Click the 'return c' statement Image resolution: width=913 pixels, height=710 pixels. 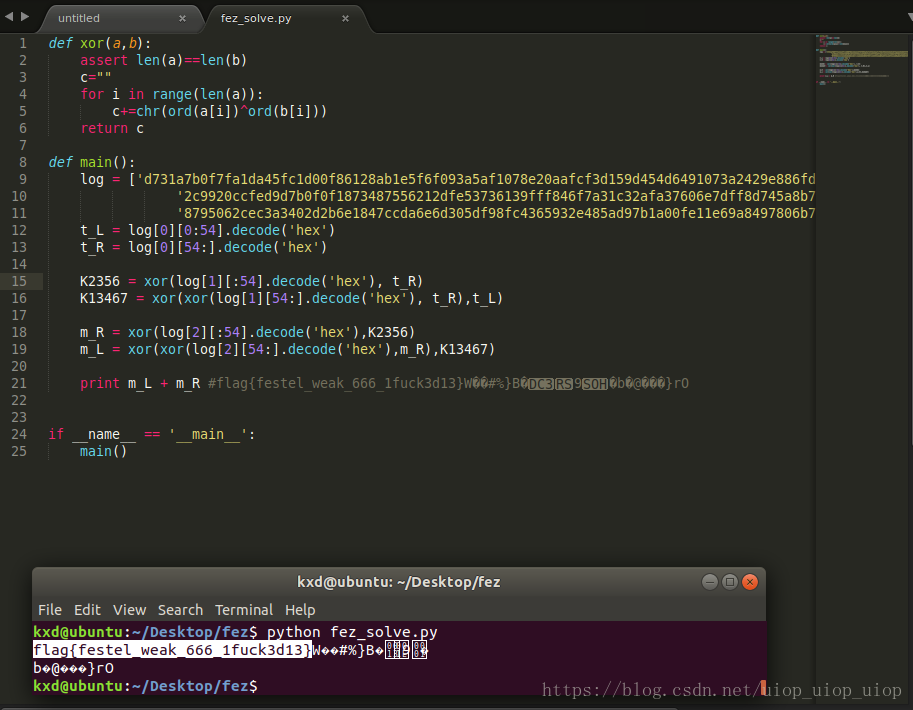point(112,128)
